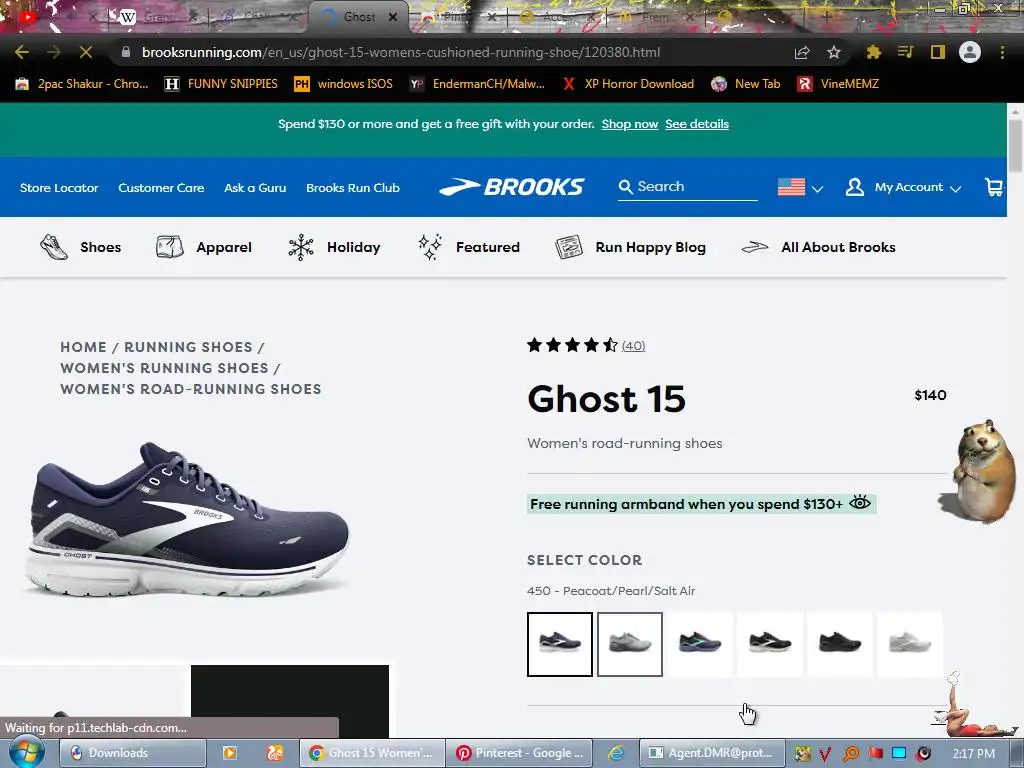Click the page vertical scrollbar thumb

click(1016, 145)
